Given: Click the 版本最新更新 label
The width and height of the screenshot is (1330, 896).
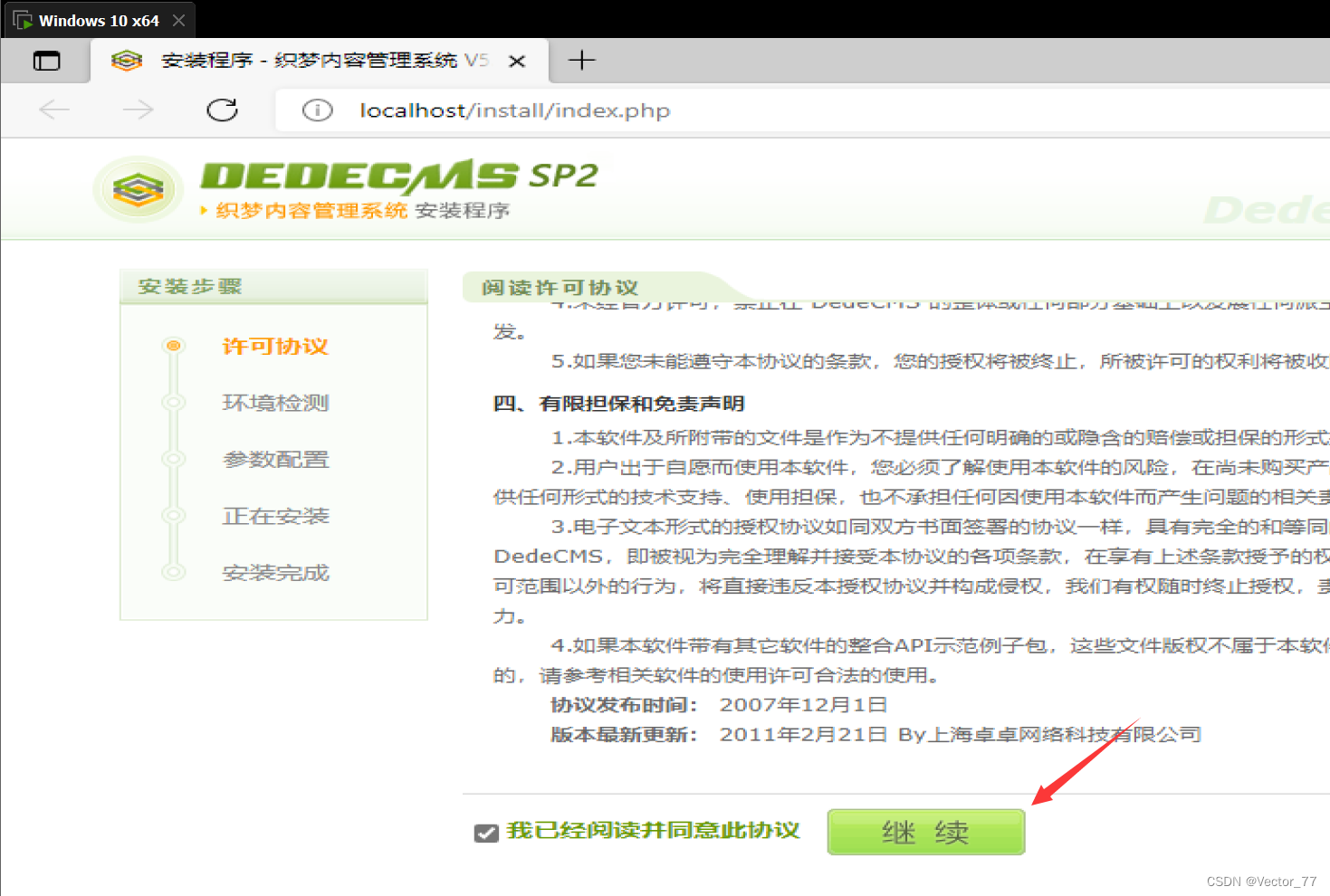Looking at the screenshot, I should (624, 735).
